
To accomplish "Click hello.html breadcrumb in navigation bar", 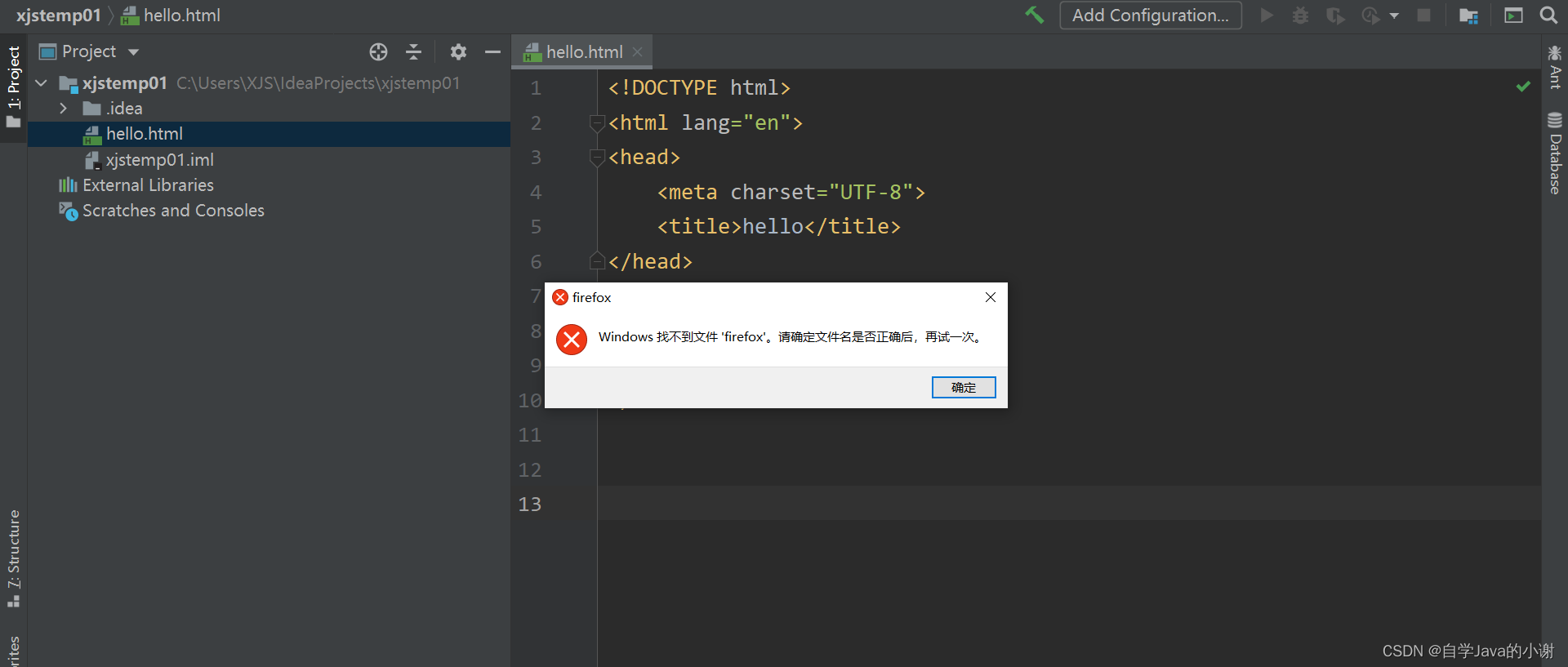I will [171, 16].
